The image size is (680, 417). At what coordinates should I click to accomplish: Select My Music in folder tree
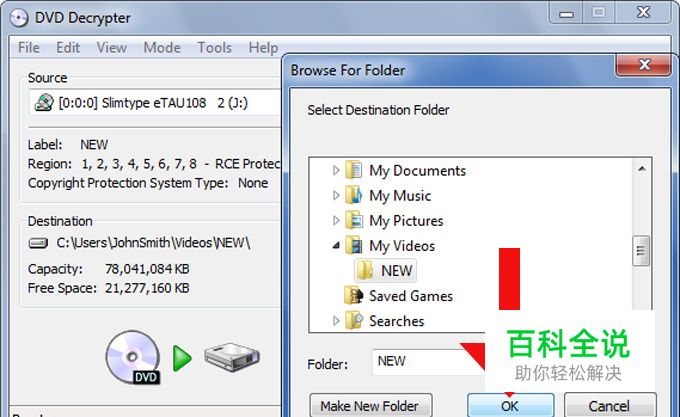(400, 195)
